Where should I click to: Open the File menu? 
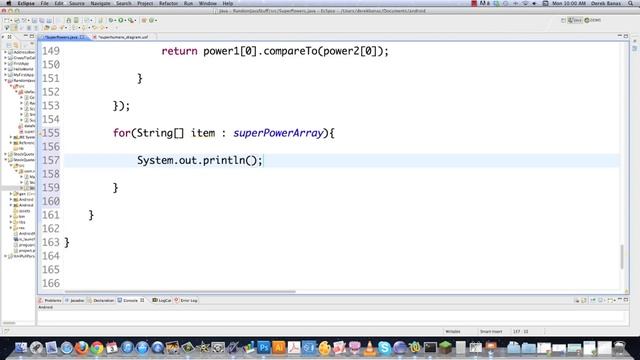44,3
